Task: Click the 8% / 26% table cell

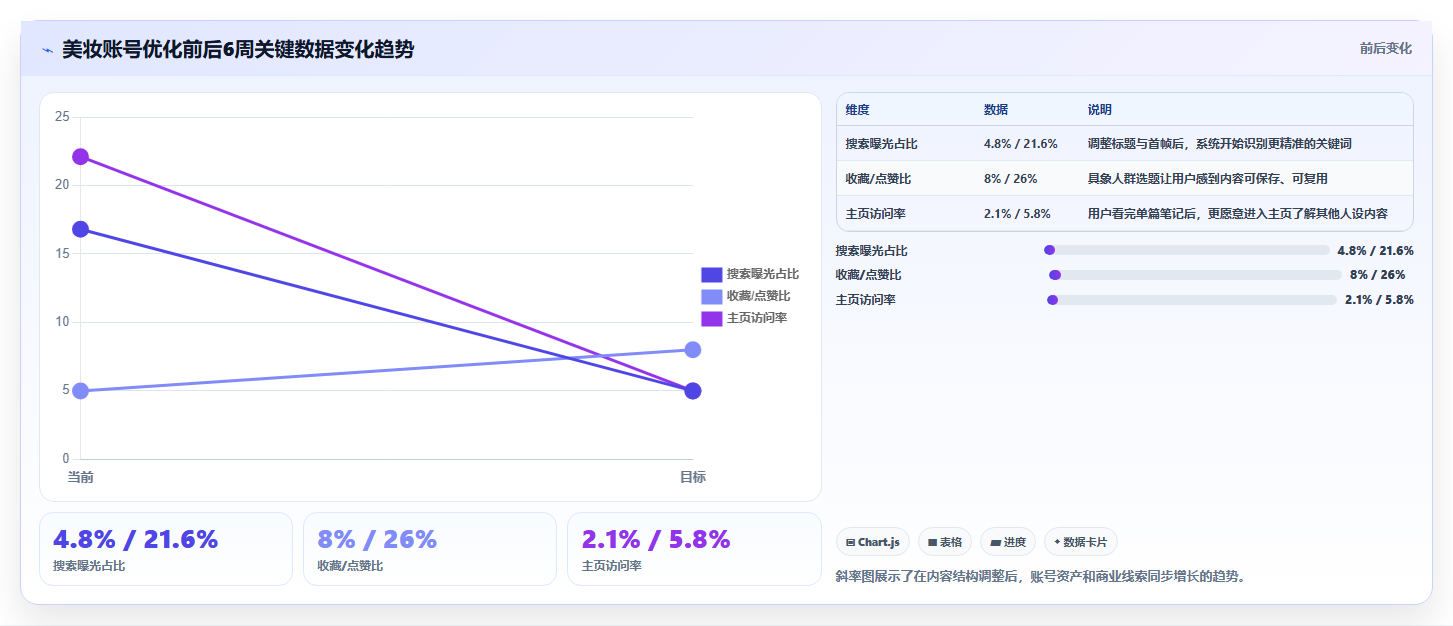Action: tap(1010, 179)
